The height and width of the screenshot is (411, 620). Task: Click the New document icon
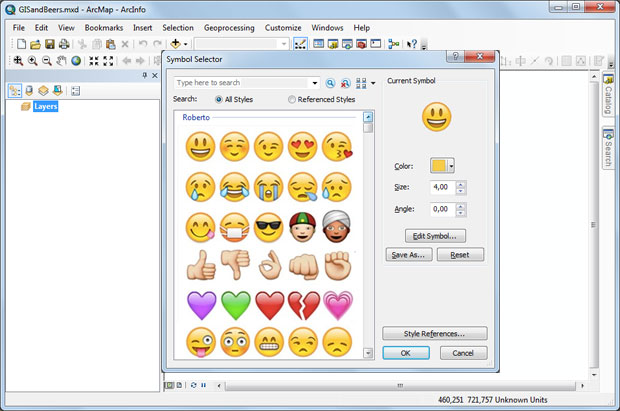pos(21,44)
